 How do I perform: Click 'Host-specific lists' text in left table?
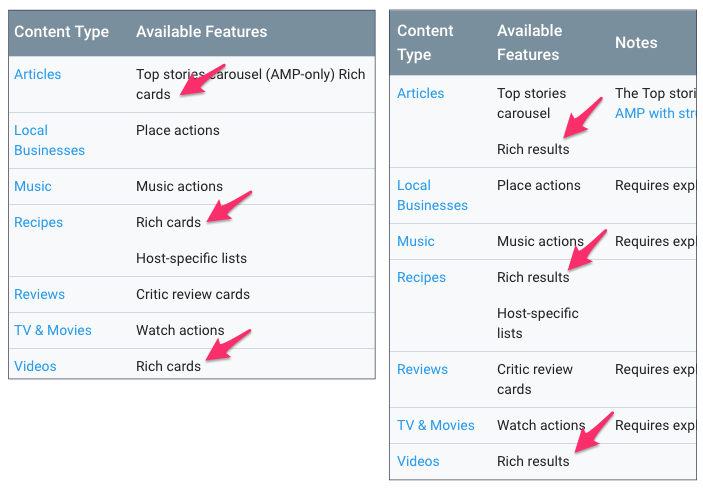pos(191,258)
